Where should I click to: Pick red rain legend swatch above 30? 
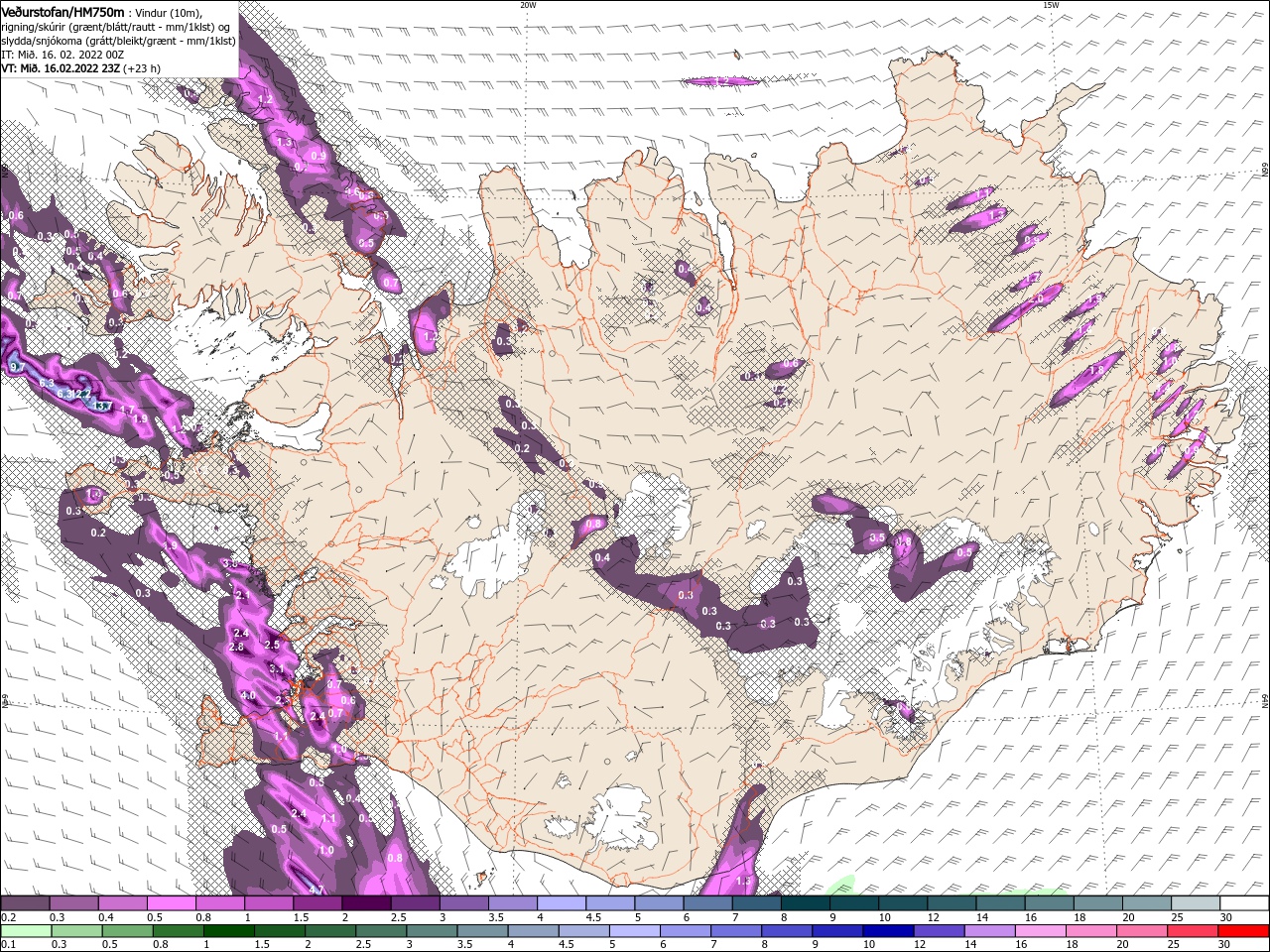(1244, 931)
